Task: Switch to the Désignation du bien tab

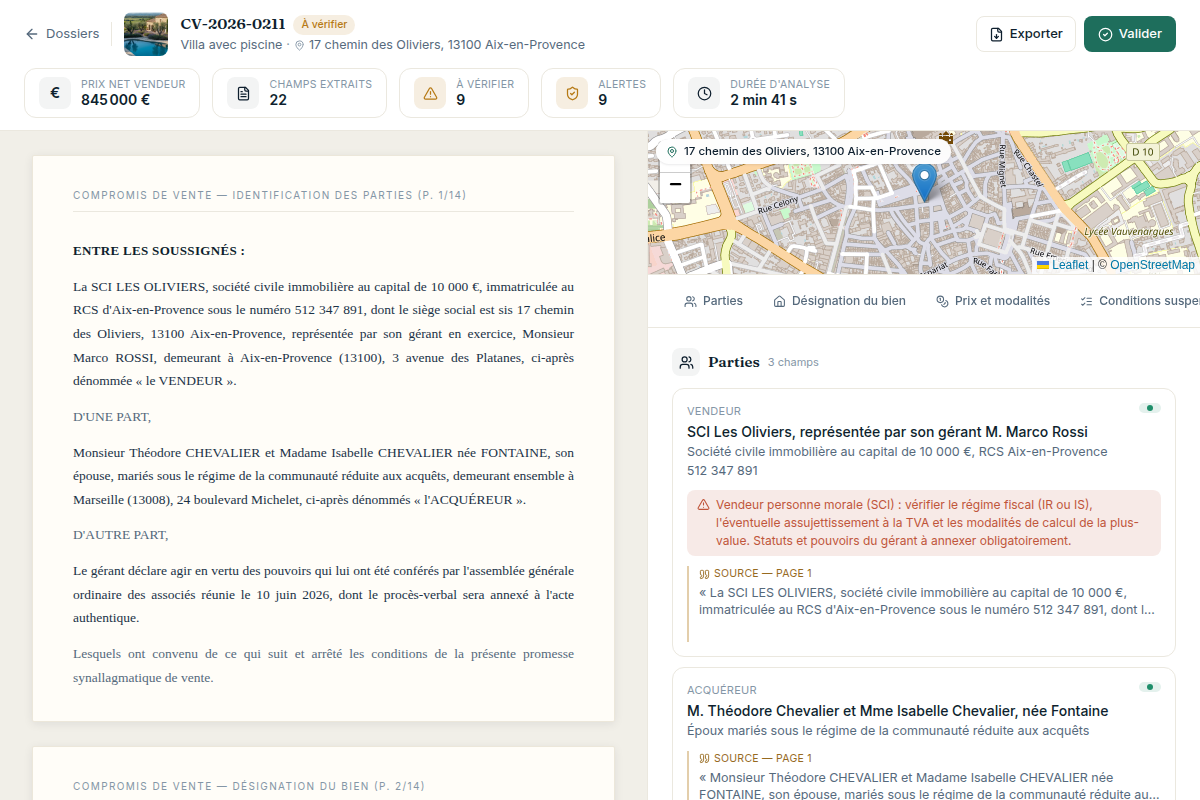Action: (x=839, y=301)
